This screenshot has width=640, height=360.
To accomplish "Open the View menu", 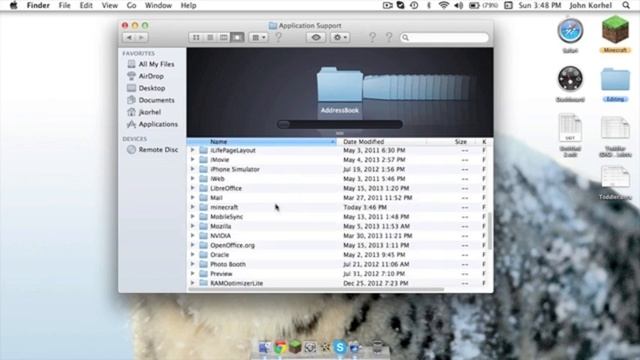I will click(109, 5).
